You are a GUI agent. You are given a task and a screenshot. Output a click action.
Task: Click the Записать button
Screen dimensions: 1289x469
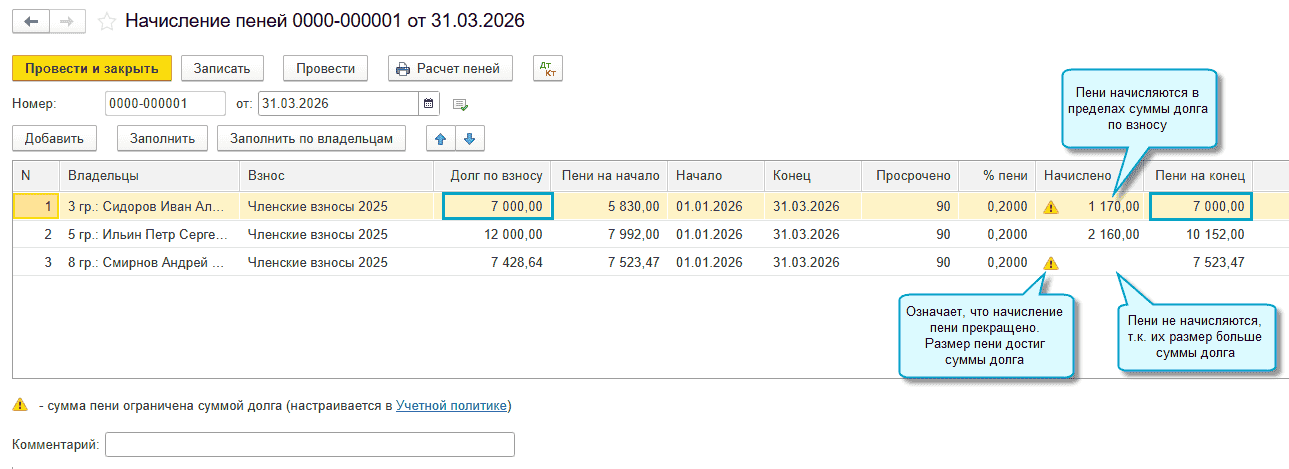tap(222, 69)
